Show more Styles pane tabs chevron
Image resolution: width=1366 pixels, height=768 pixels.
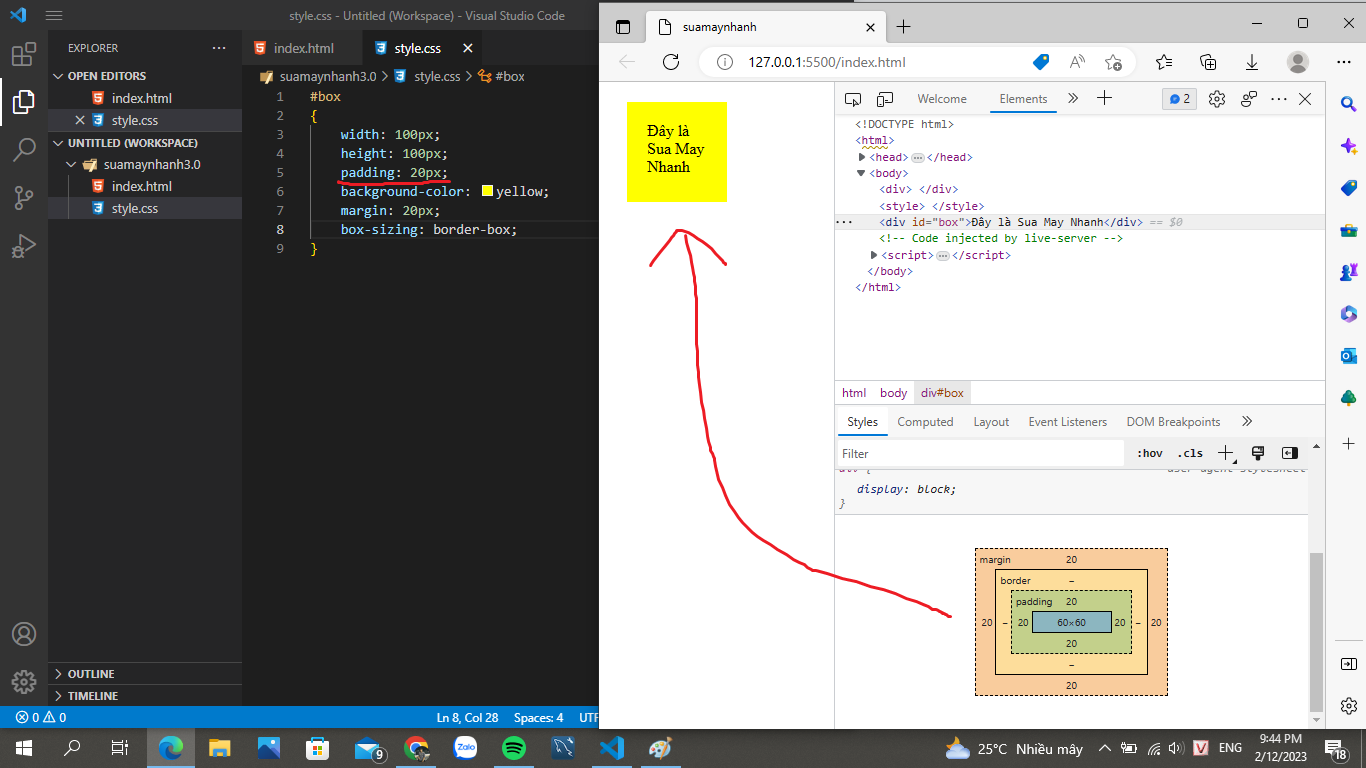point(1246,421)
